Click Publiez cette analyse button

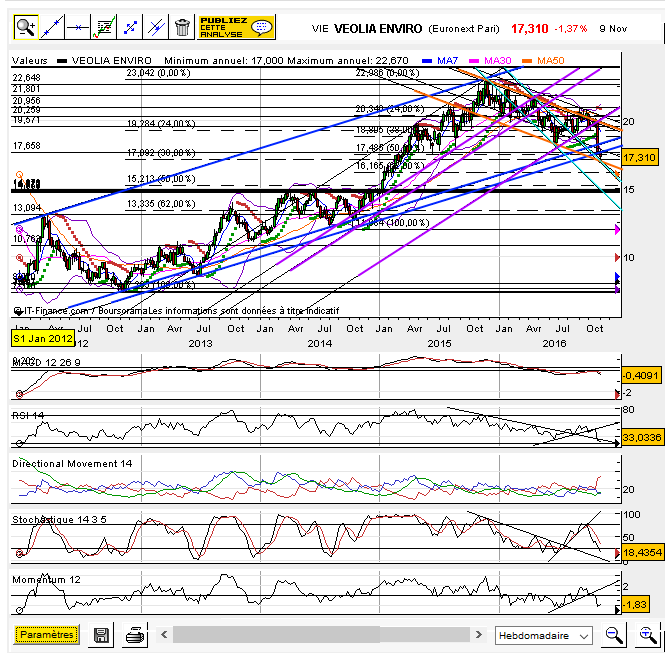236,27
